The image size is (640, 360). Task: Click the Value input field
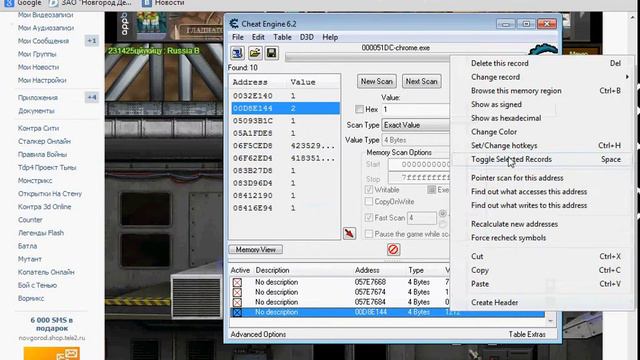click(x=416, y=109)
